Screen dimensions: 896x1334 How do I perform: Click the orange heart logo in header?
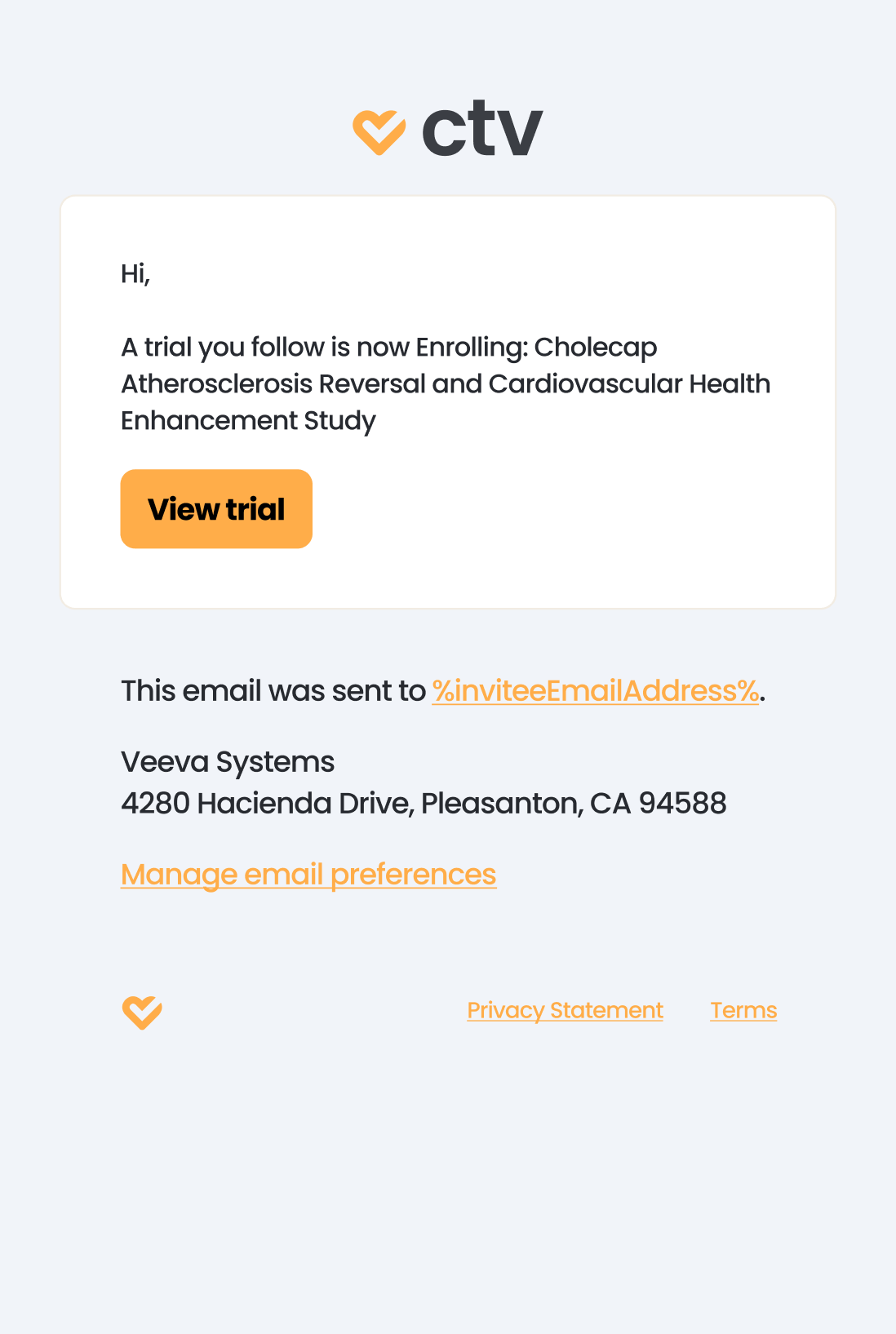coord(379,131)
